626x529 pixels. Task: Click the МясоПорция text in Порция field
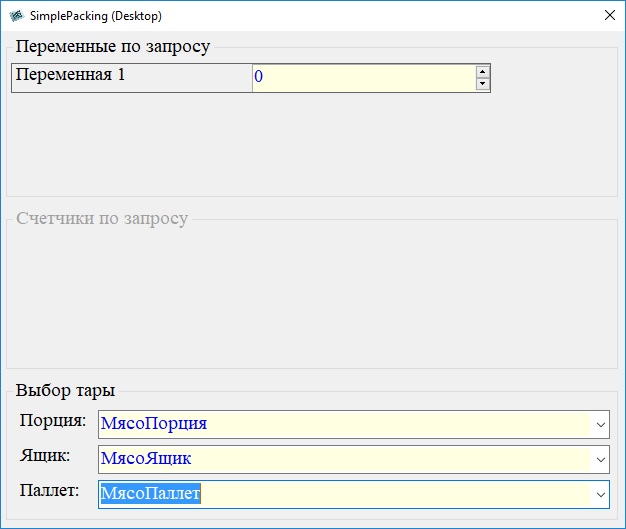(153, 423)
